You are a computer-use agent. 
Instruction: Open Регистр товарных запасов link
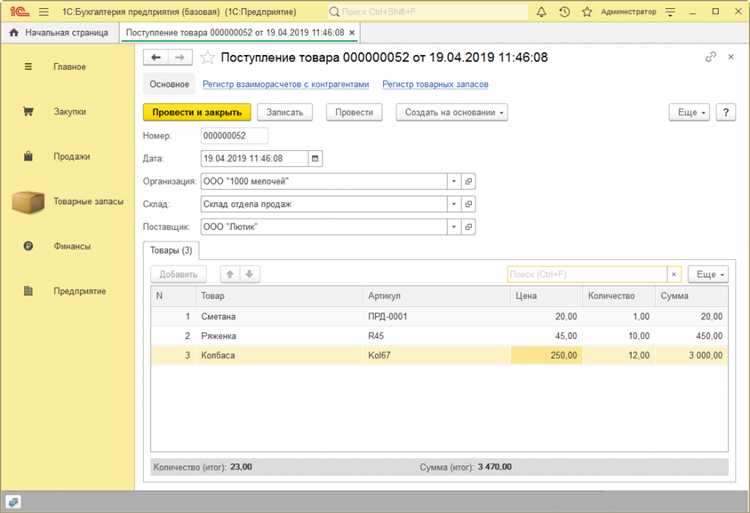435,84
